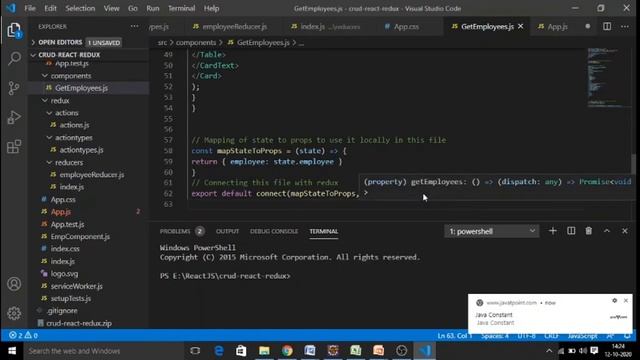Click the volume icon in system tray
Image resolution: width=640 pixels, height=360 pixels.
pyautogui.click(x=583, y=351)
